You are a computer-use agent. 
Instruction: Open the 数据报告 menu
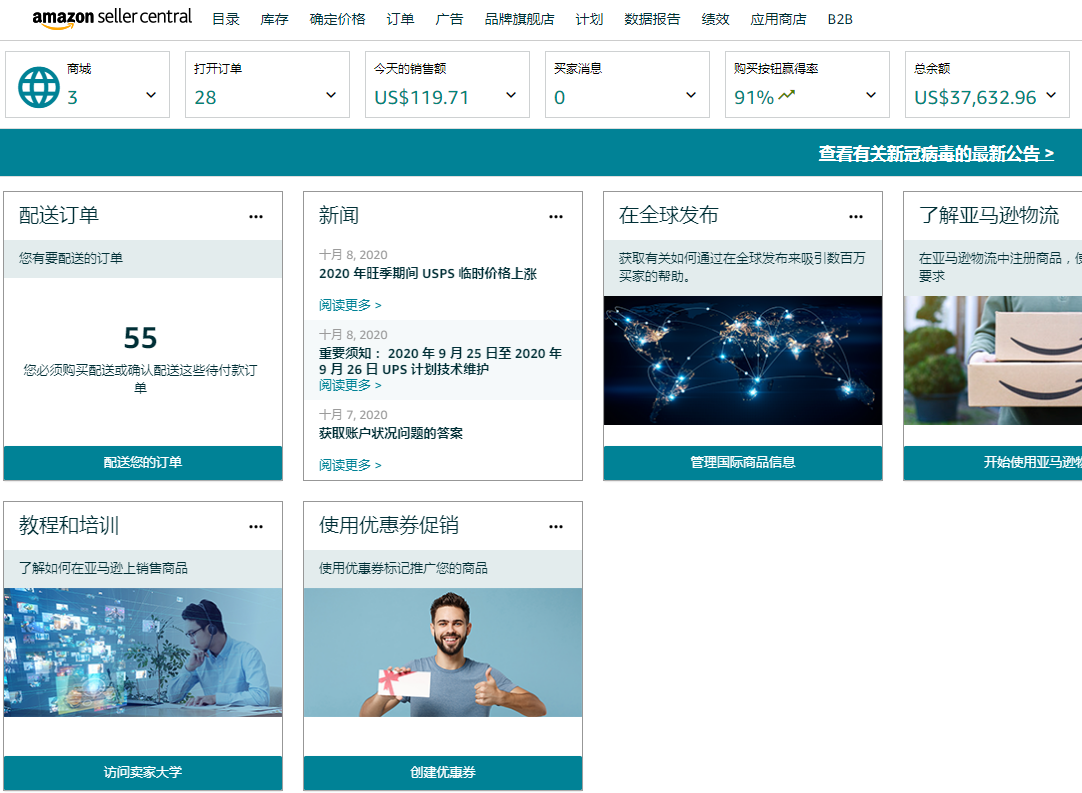(652, 19)
